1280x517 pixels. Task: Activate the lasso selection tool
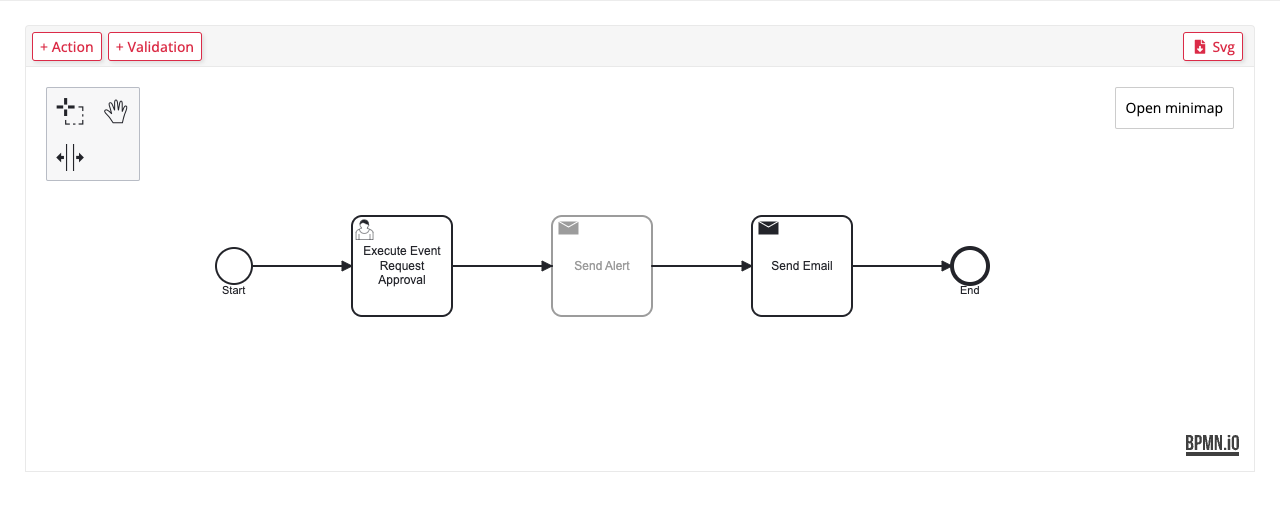[x=70, y=111]
